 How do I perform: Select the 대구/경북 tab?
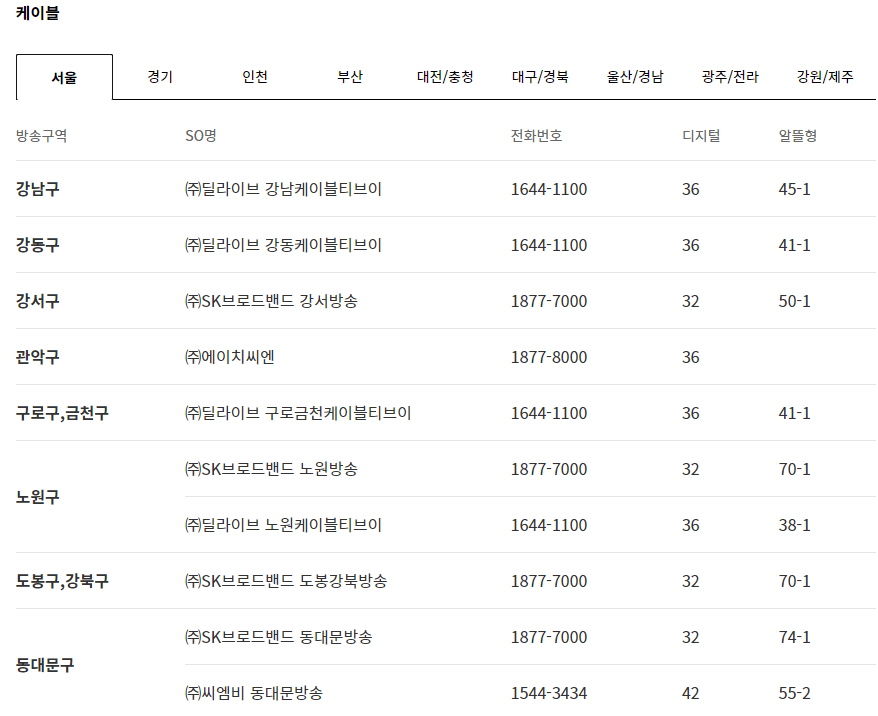[x=540, y=77]
